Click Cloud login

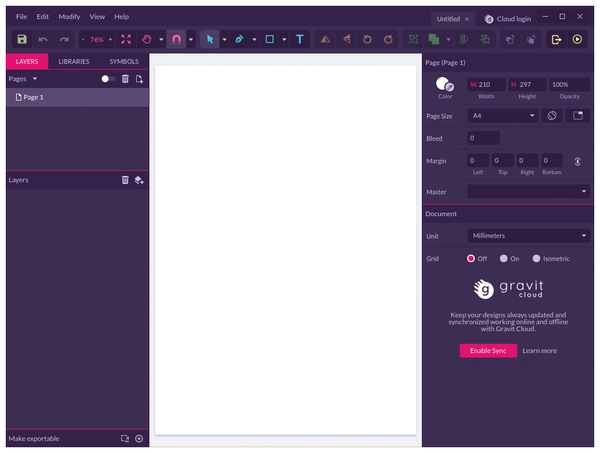507,19
